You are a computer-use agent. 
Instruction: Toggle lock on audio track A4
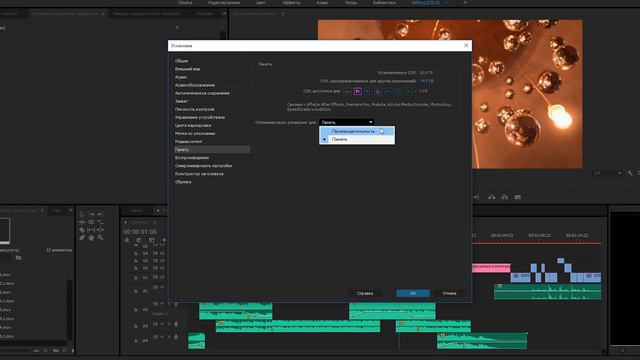click(136, 340)
